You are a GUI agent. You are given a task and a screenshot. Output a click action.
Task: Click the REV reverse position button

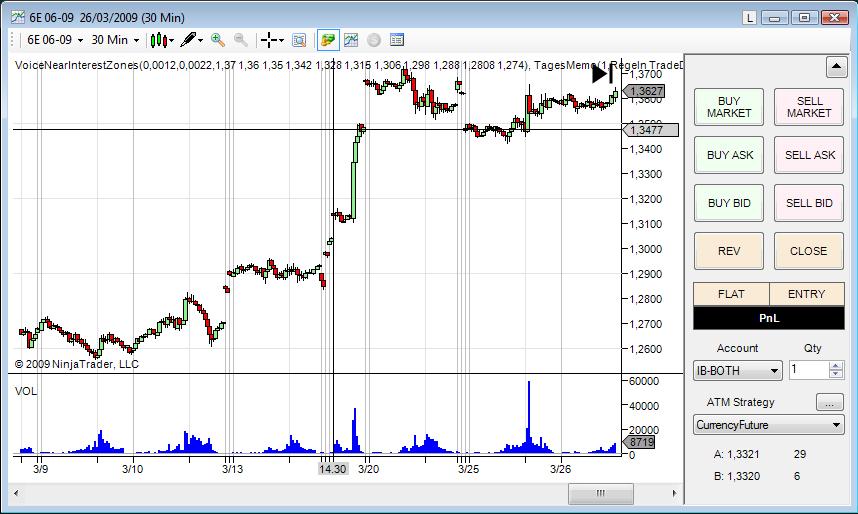(x=729, y=251)
